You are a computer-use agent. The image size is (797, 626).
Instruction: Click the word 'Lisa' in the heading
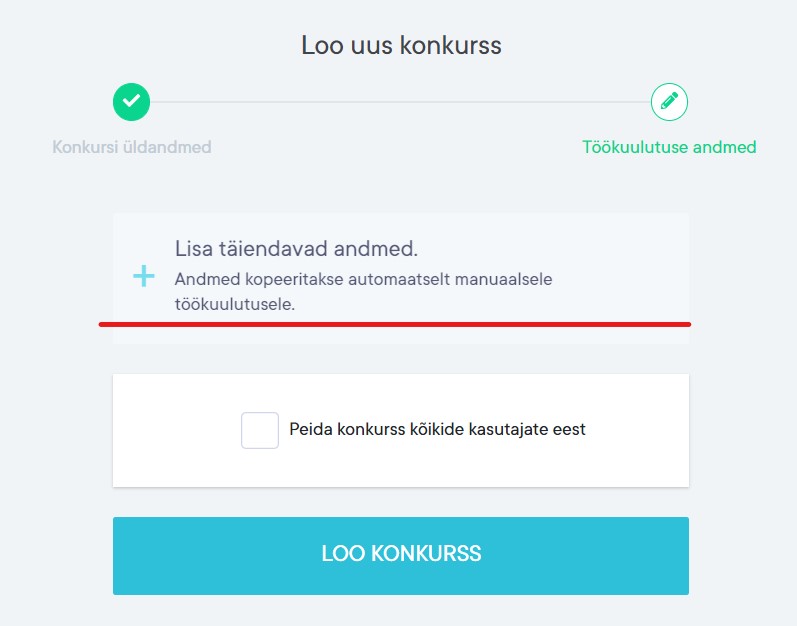pos(194,248)
